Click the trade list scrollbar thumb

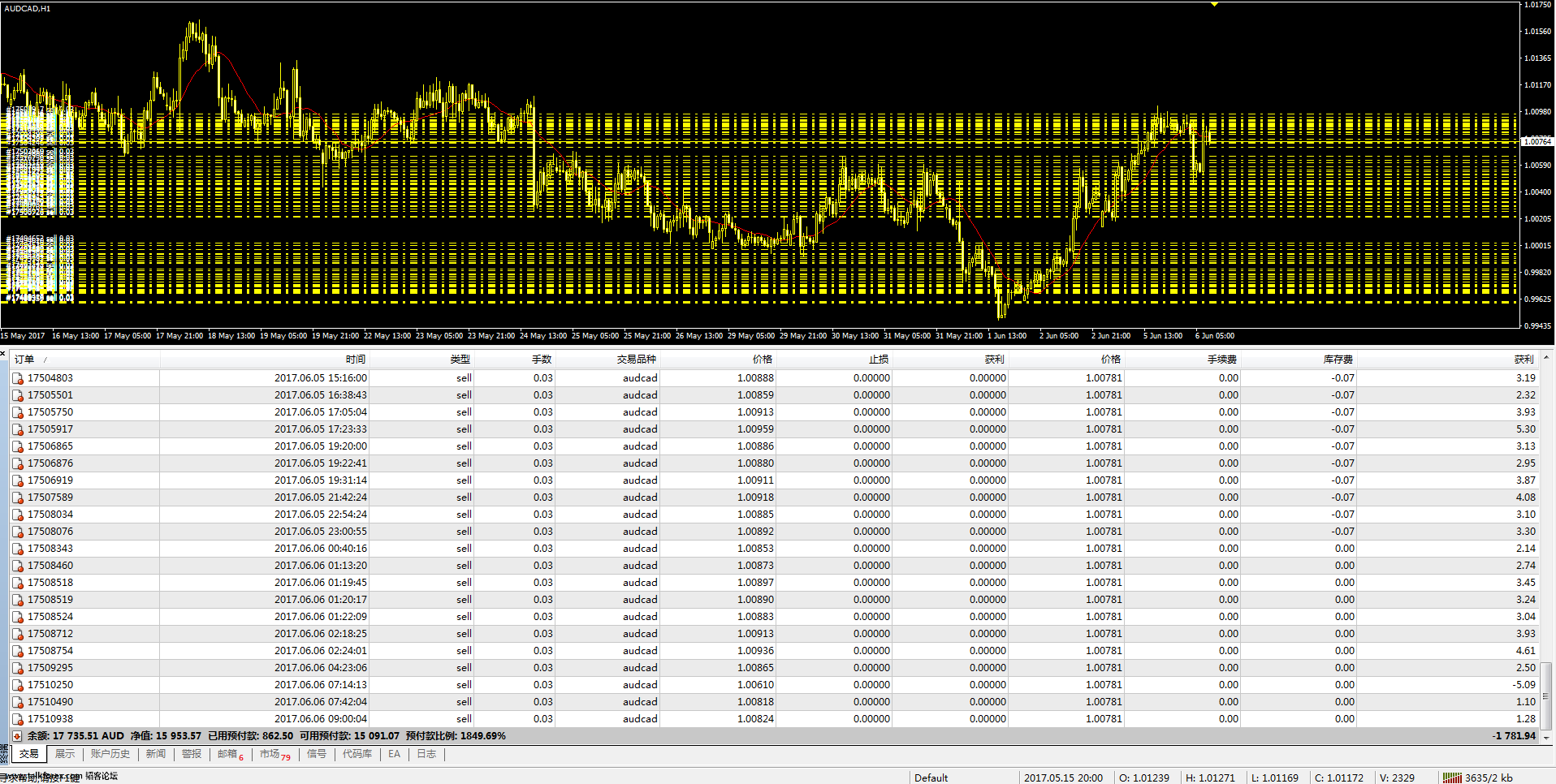pyautogui.click(x=1546, y=696)
